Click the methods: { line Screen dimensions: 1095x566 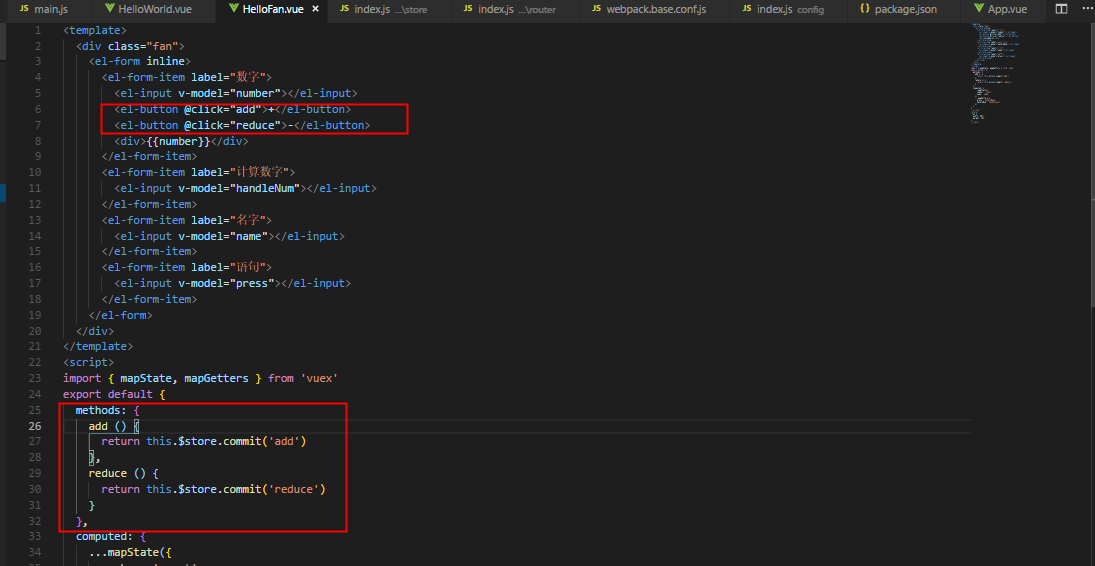tap(108, 410)
